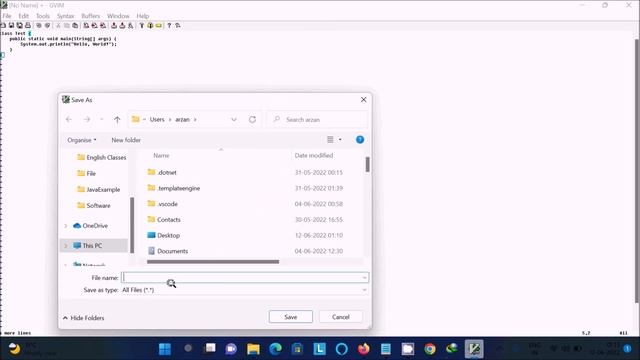Screen dimensions: 640x360
Task: Click the Back arrow in Save As dialog
Action: tap(69, 119)
